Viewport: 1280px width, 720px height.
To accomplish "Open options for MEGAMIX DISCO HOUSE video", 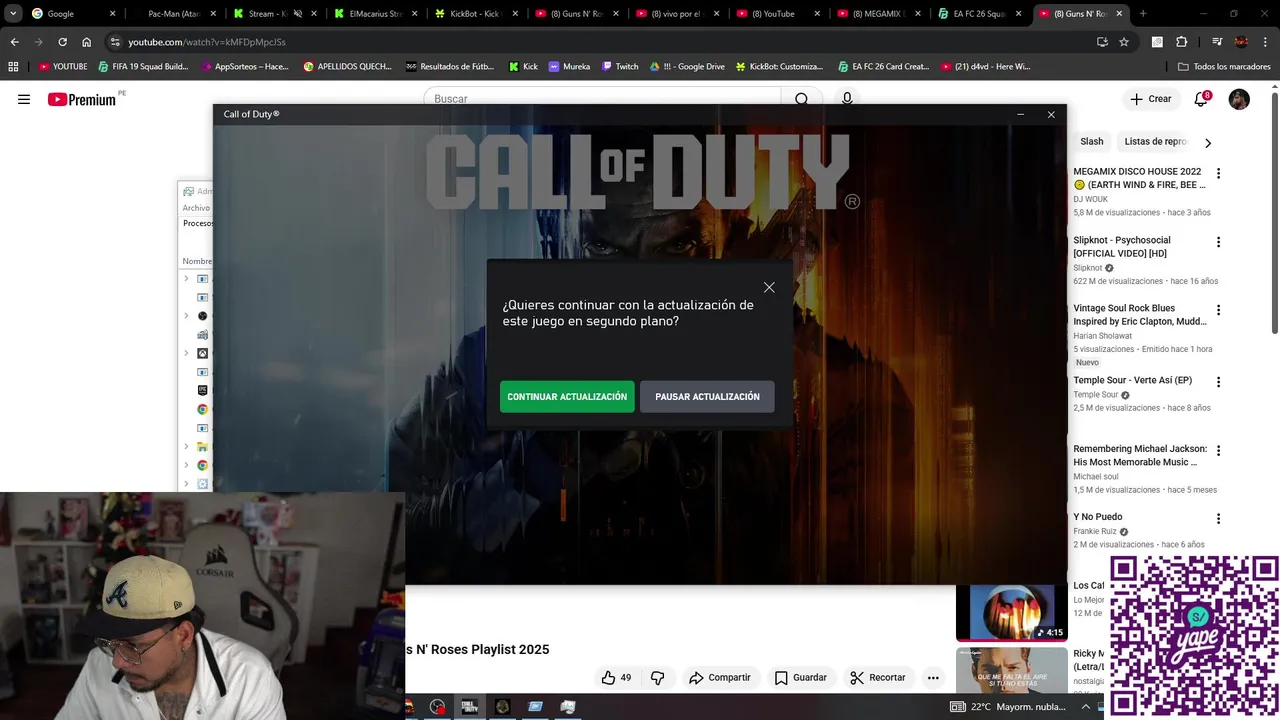I will pyautogui.click(x=1218, y=173).
